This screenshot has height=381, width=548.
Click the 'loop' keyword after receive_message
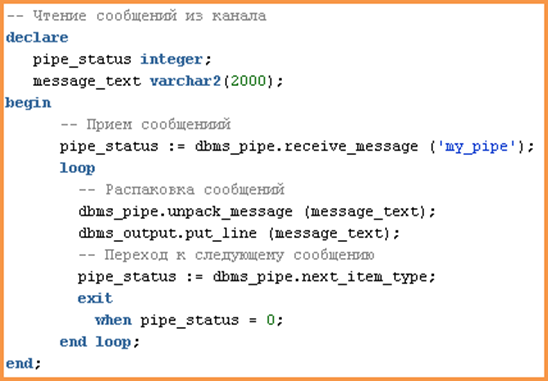point(77,168)
